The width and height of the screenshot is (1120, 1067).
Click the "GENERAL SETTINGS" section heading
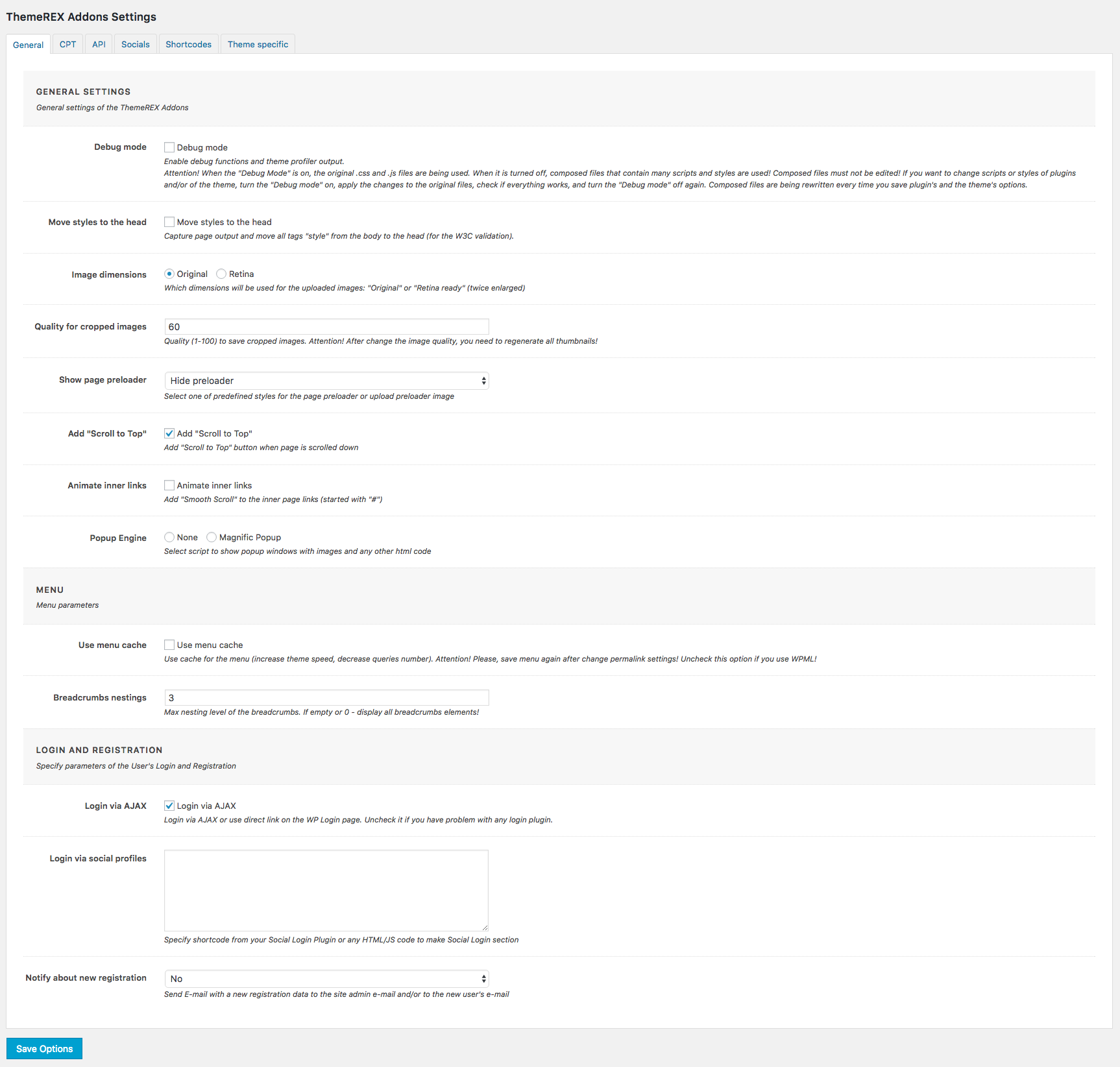(x=83, y=91)
